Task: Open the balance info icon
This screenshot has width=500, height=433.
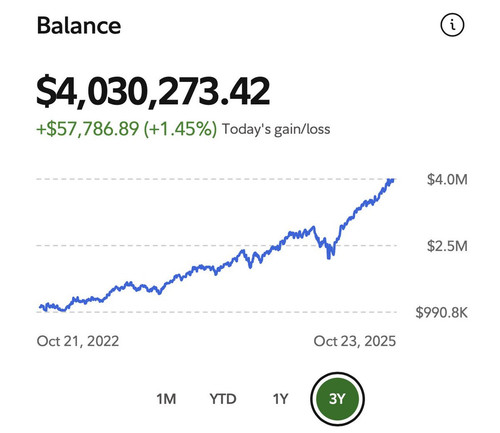Action: click(452, 25)
